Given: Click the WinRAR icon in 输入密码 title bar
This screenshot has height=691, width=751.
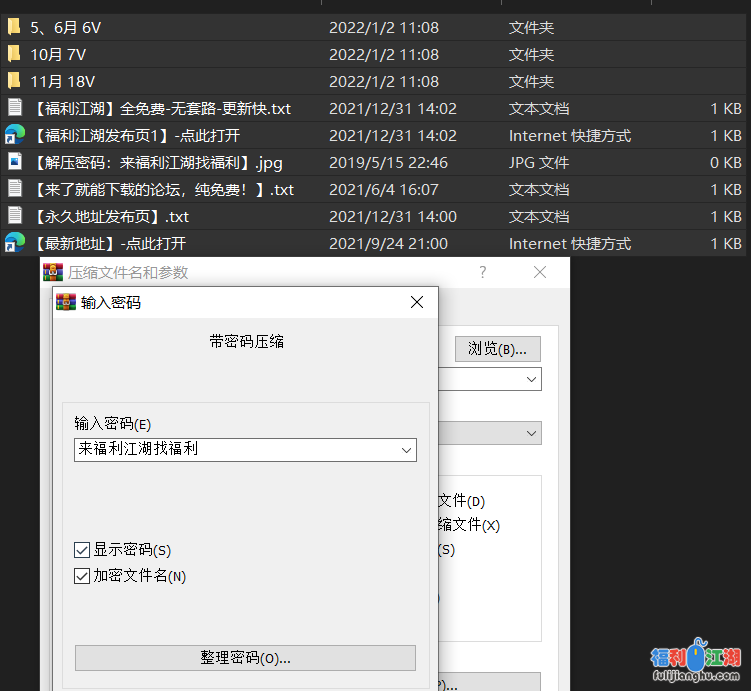Looking at the screenshot, I should pos(66,302).
